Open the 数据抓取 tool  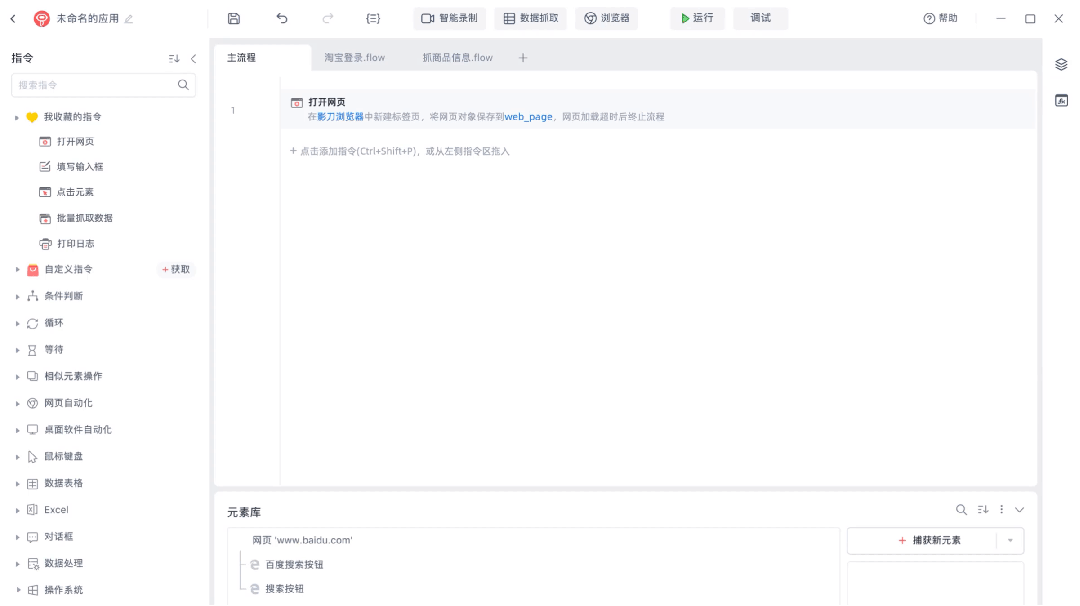click(530, 19)
